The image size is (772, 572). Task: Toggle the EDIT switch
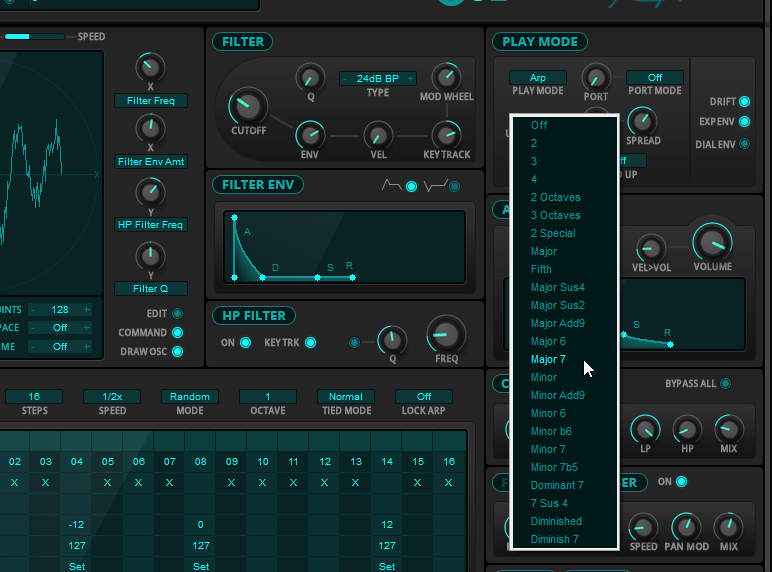tap(177, 313)
